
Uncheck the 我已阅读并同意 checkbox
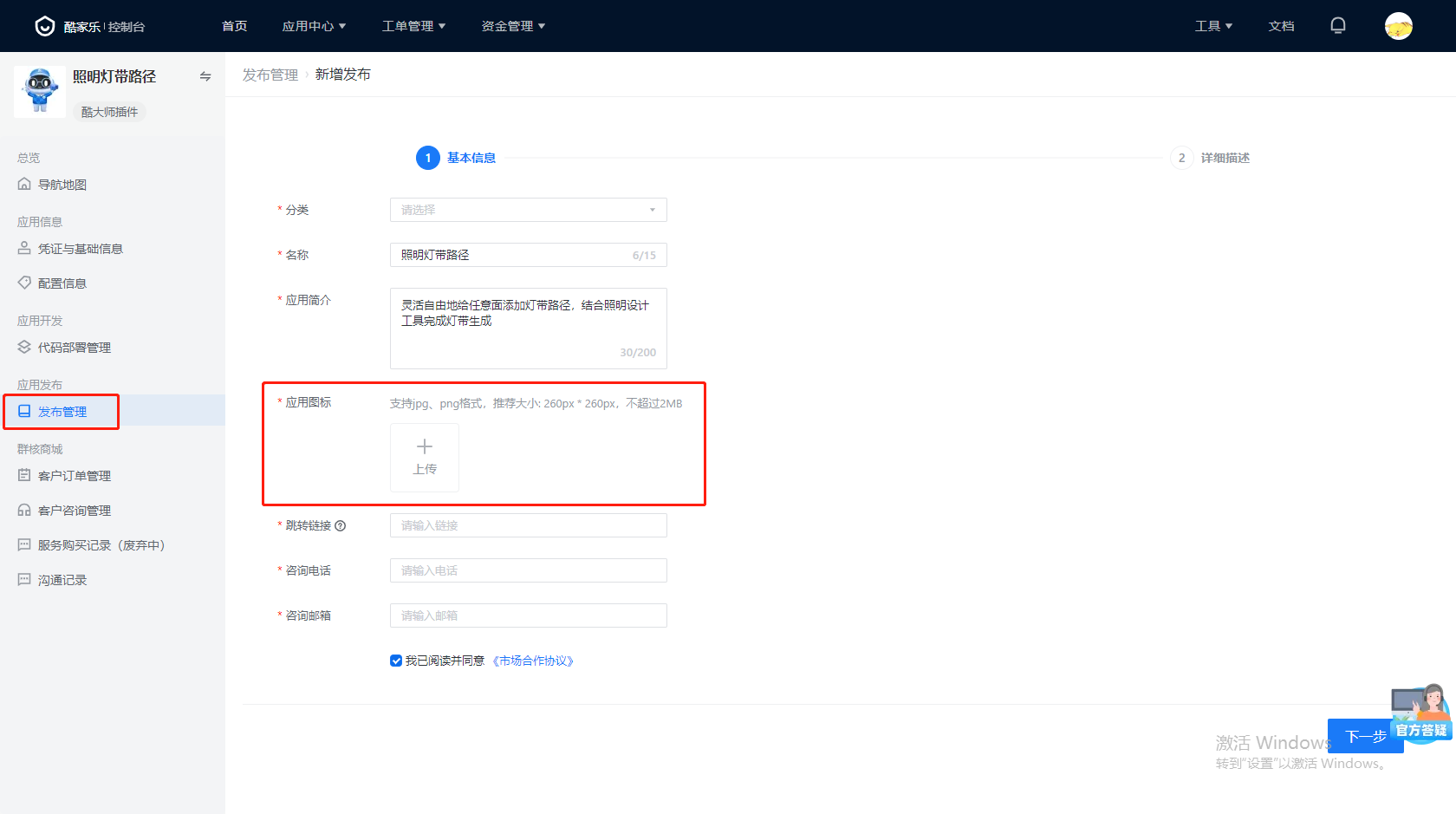tap(396, 661)
